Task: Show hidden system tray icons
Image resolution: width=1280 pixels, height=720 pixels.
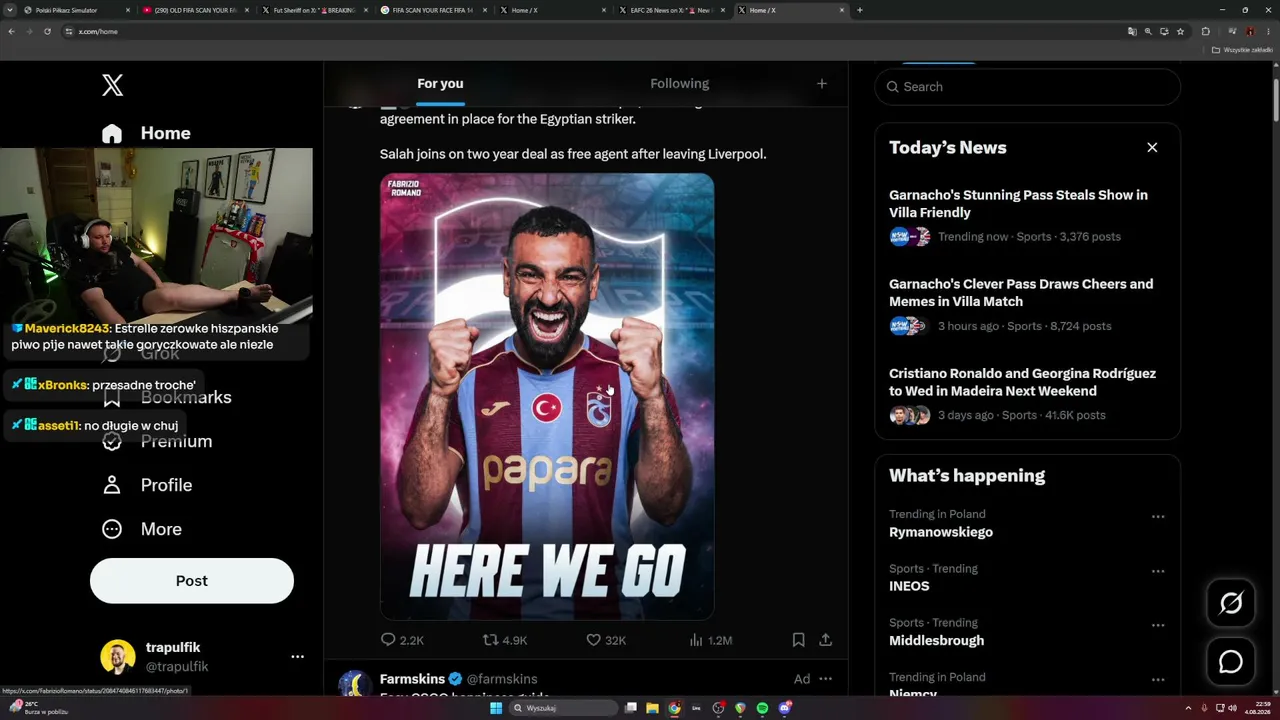Action: click(x=1188, y=708)
